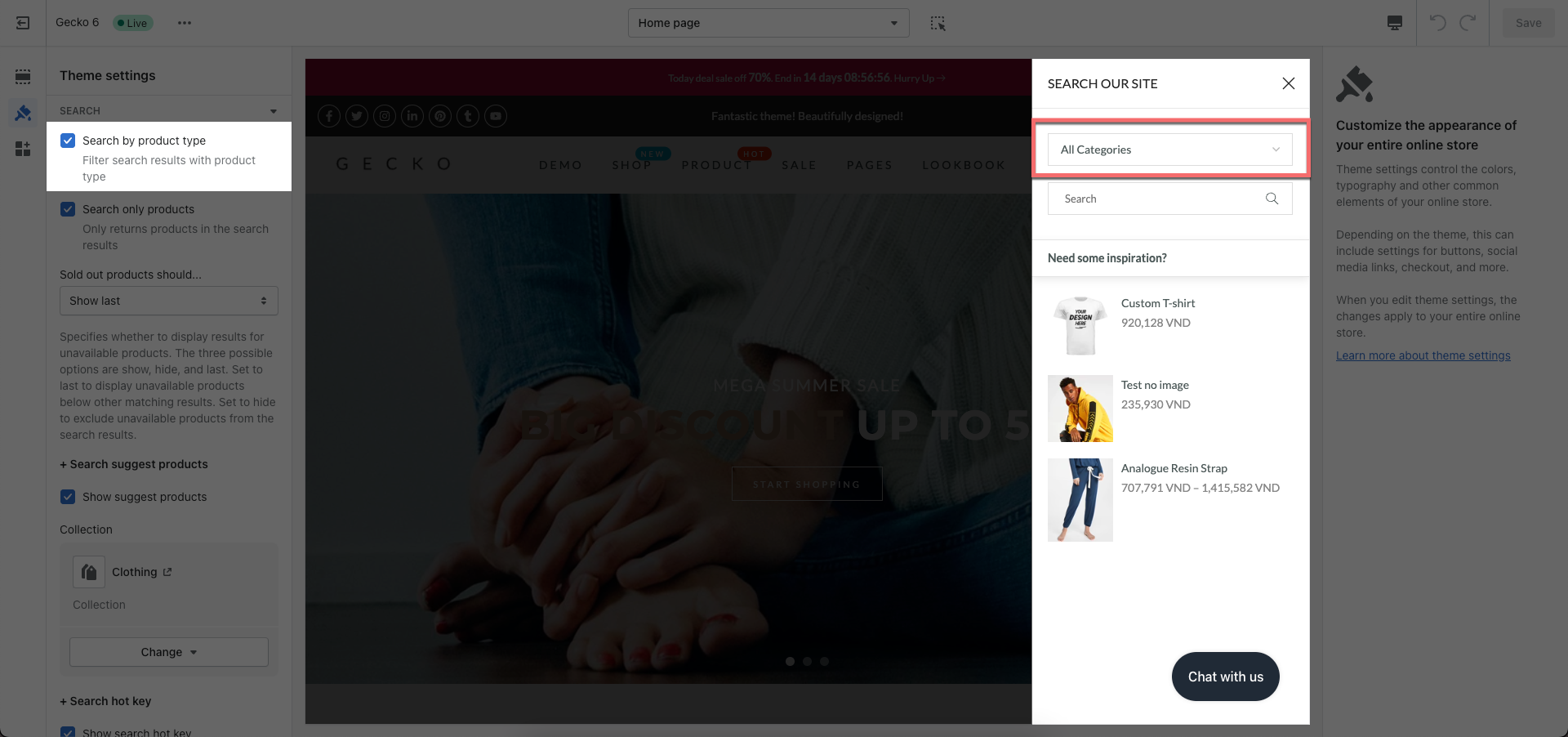Click the Search suggest products heading
The width and height of the screenshot is (1568, 737).
point(134,464)
